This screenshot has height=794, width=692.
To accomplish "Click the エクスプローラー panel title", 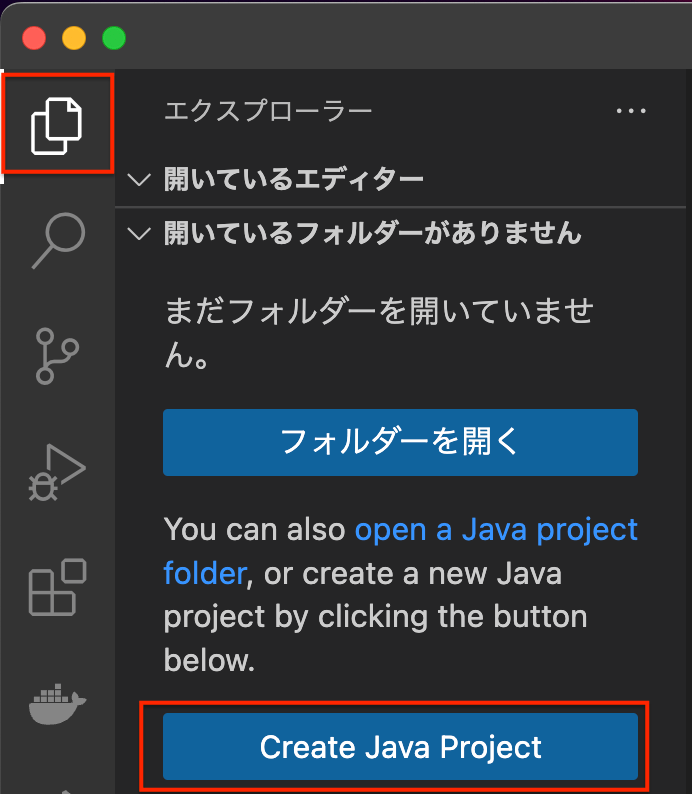I will [268, 110].
